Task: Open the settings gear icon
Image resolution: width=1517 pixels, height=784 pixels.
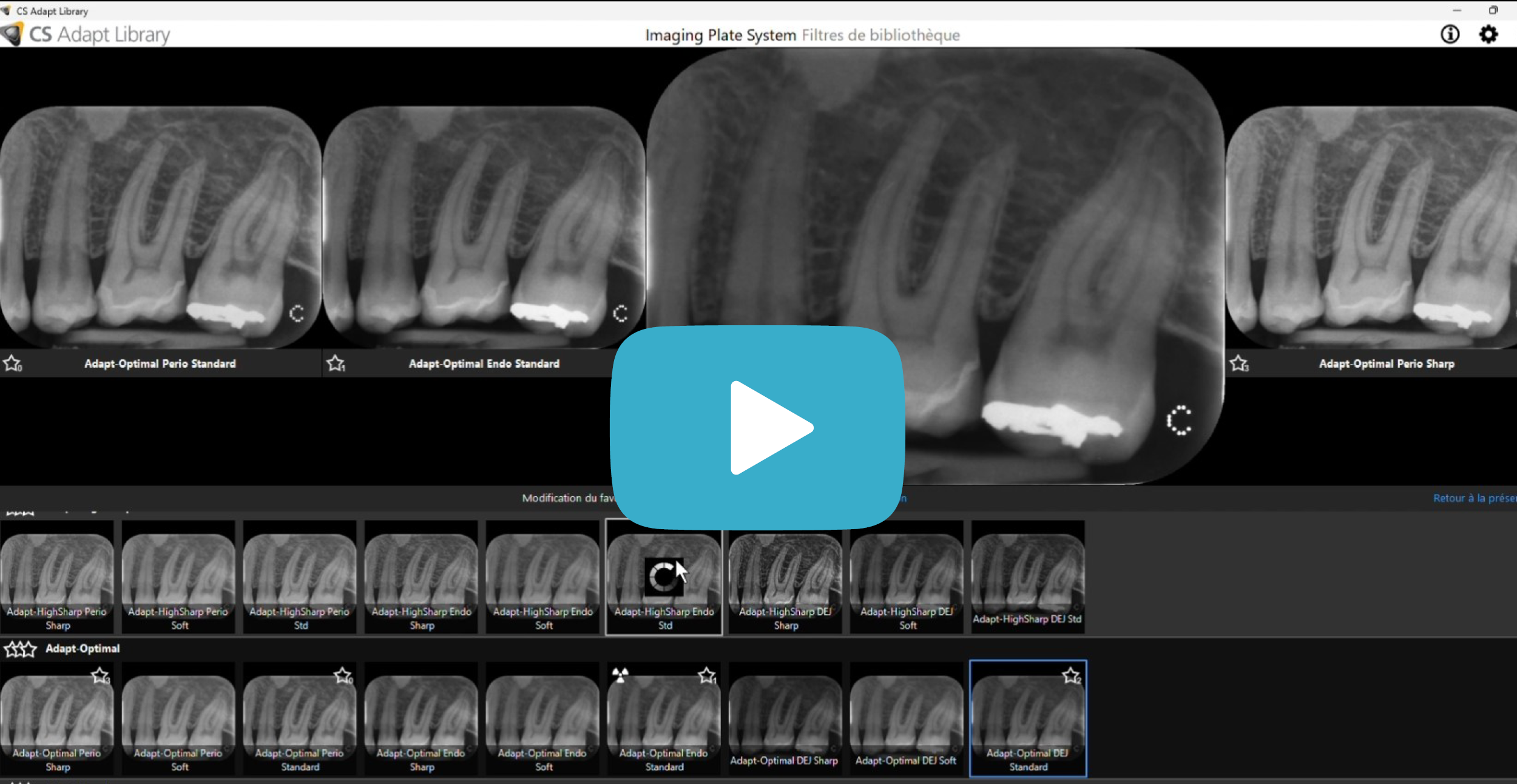Action: 1488,34
